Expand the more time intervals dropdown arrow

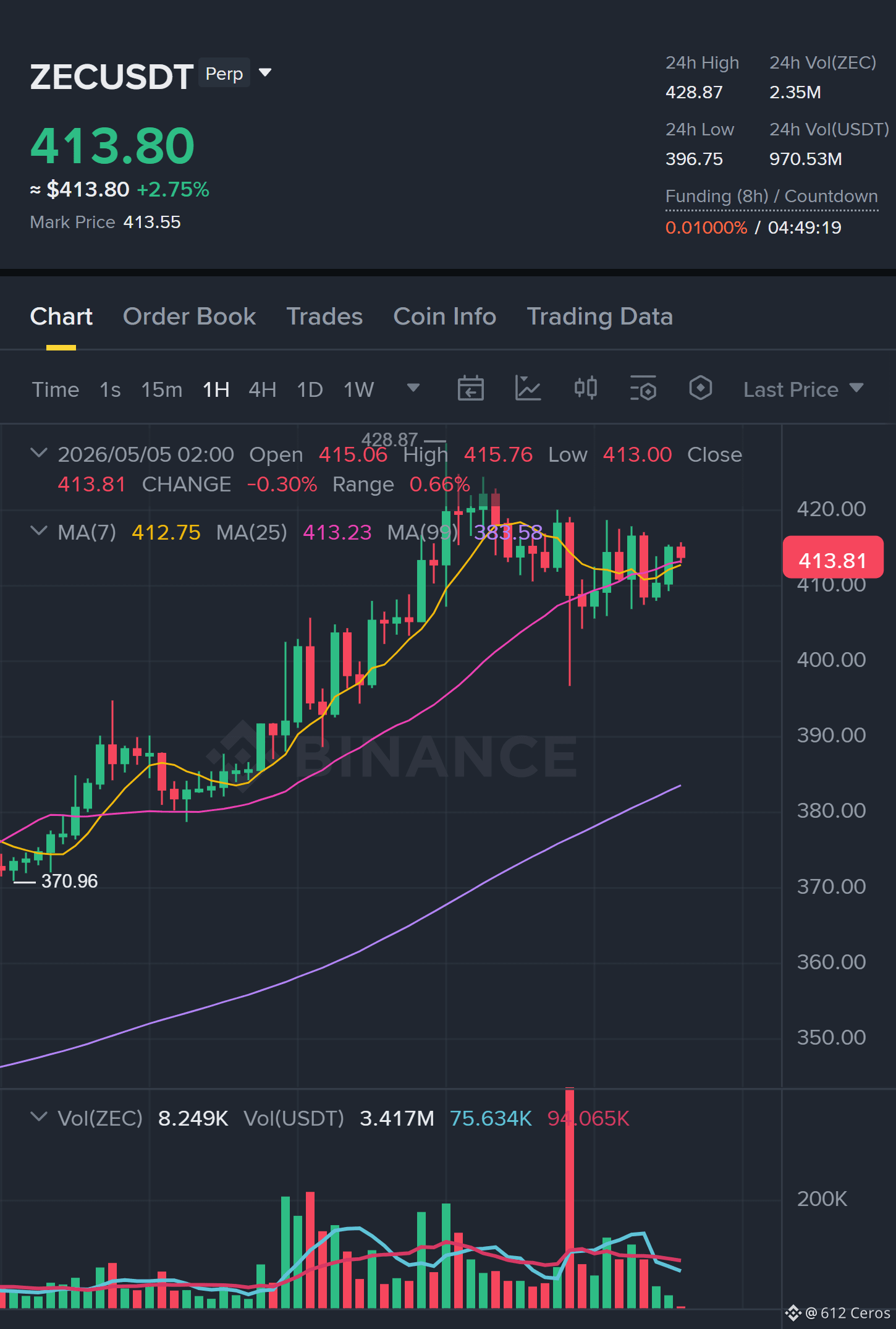(413, 388)
